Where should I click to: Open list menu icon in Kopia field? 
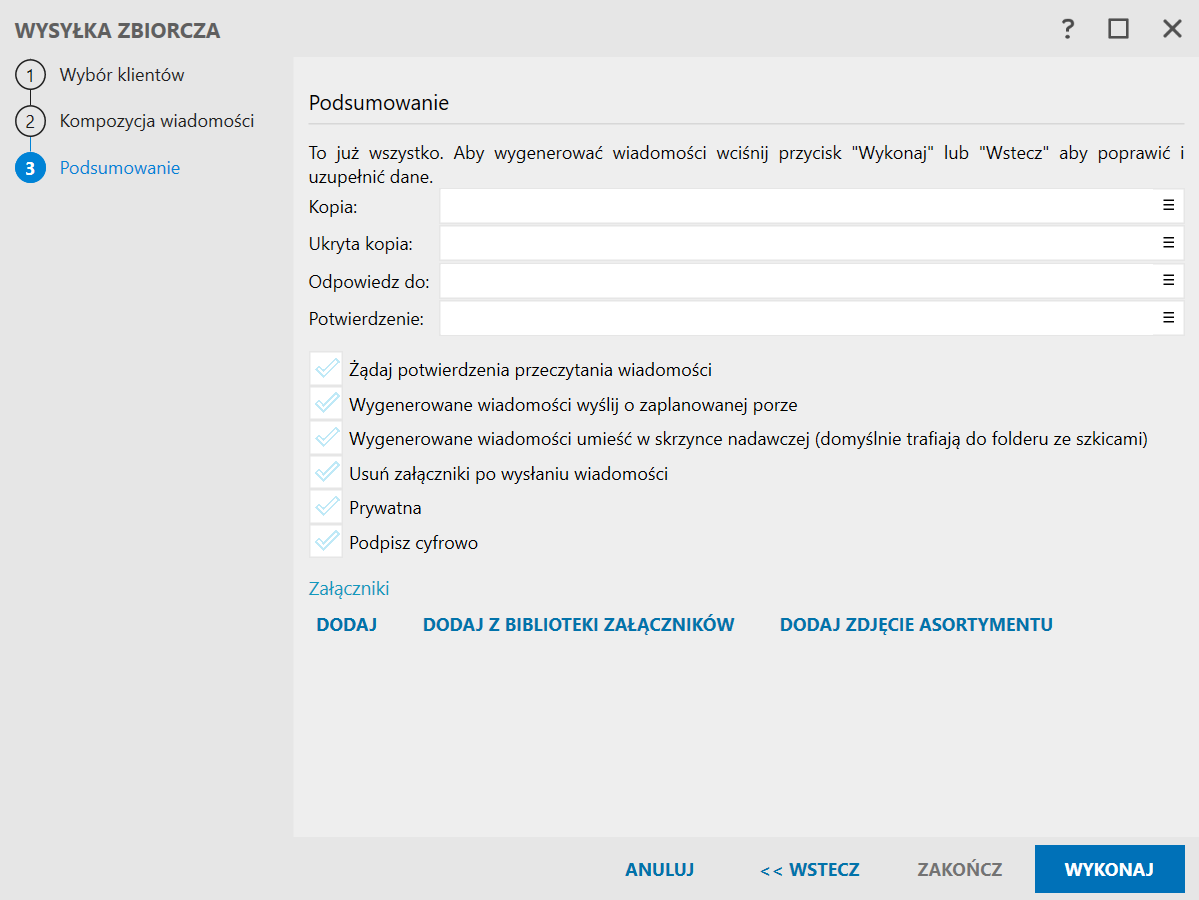(1168, 205)
